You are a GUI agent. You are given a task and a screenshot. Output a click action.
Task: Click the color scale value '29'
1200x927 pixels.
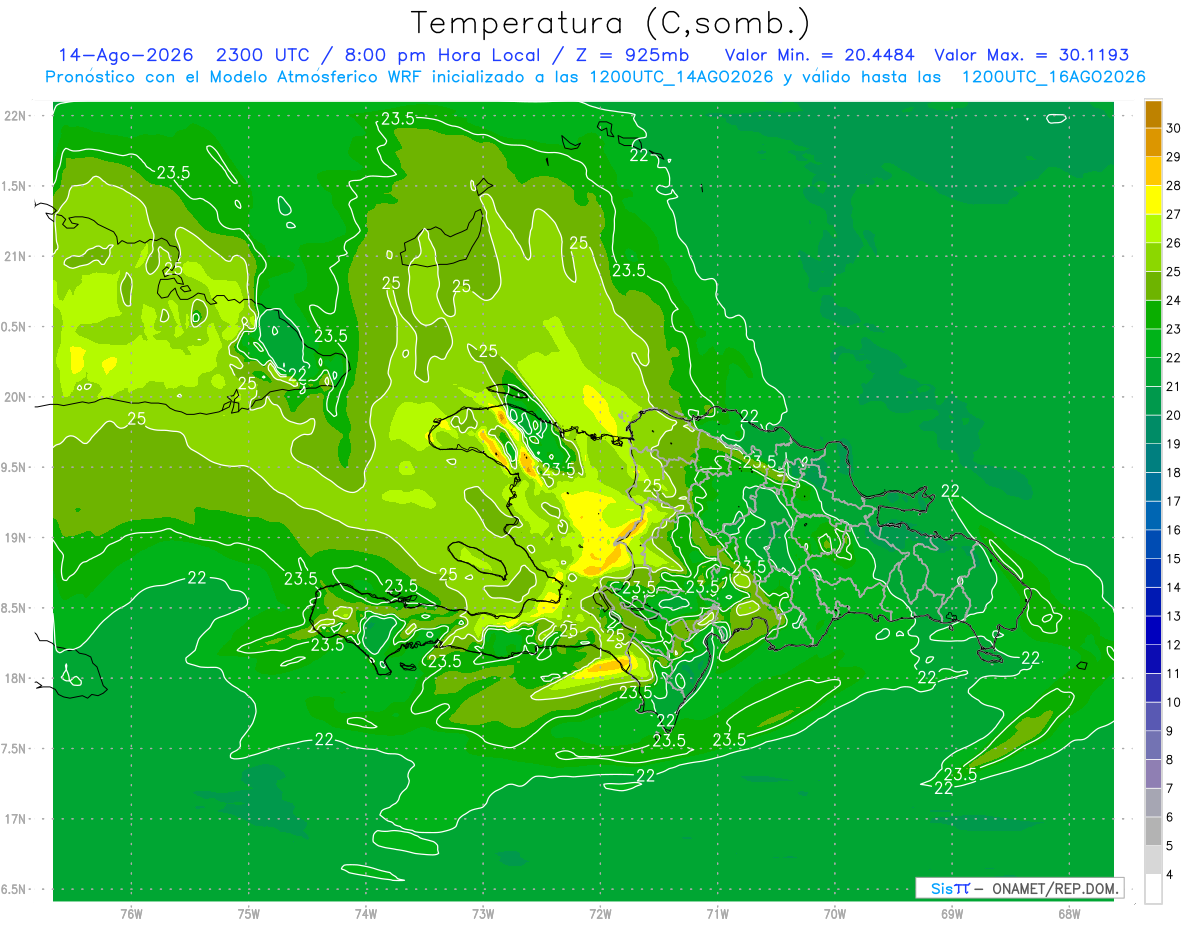[x=1174, y=157]
